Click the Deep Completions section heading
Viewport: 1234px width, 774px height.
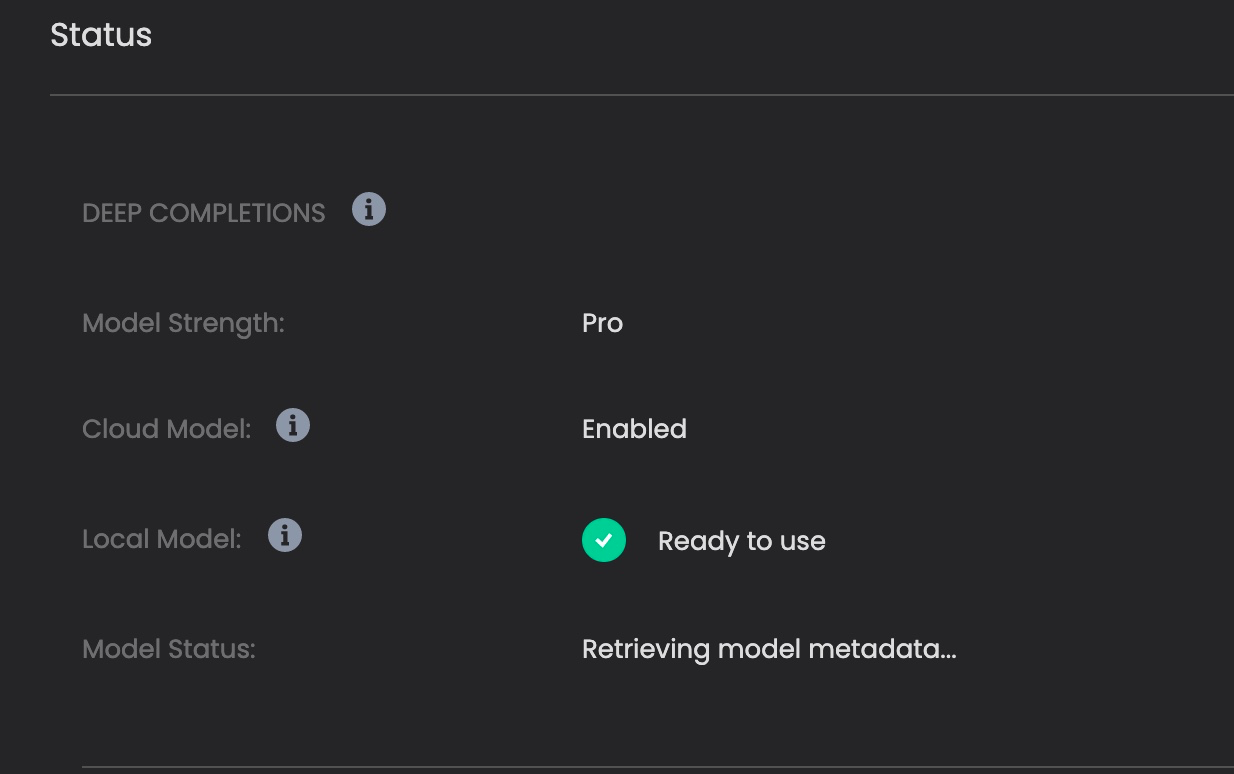203,212
